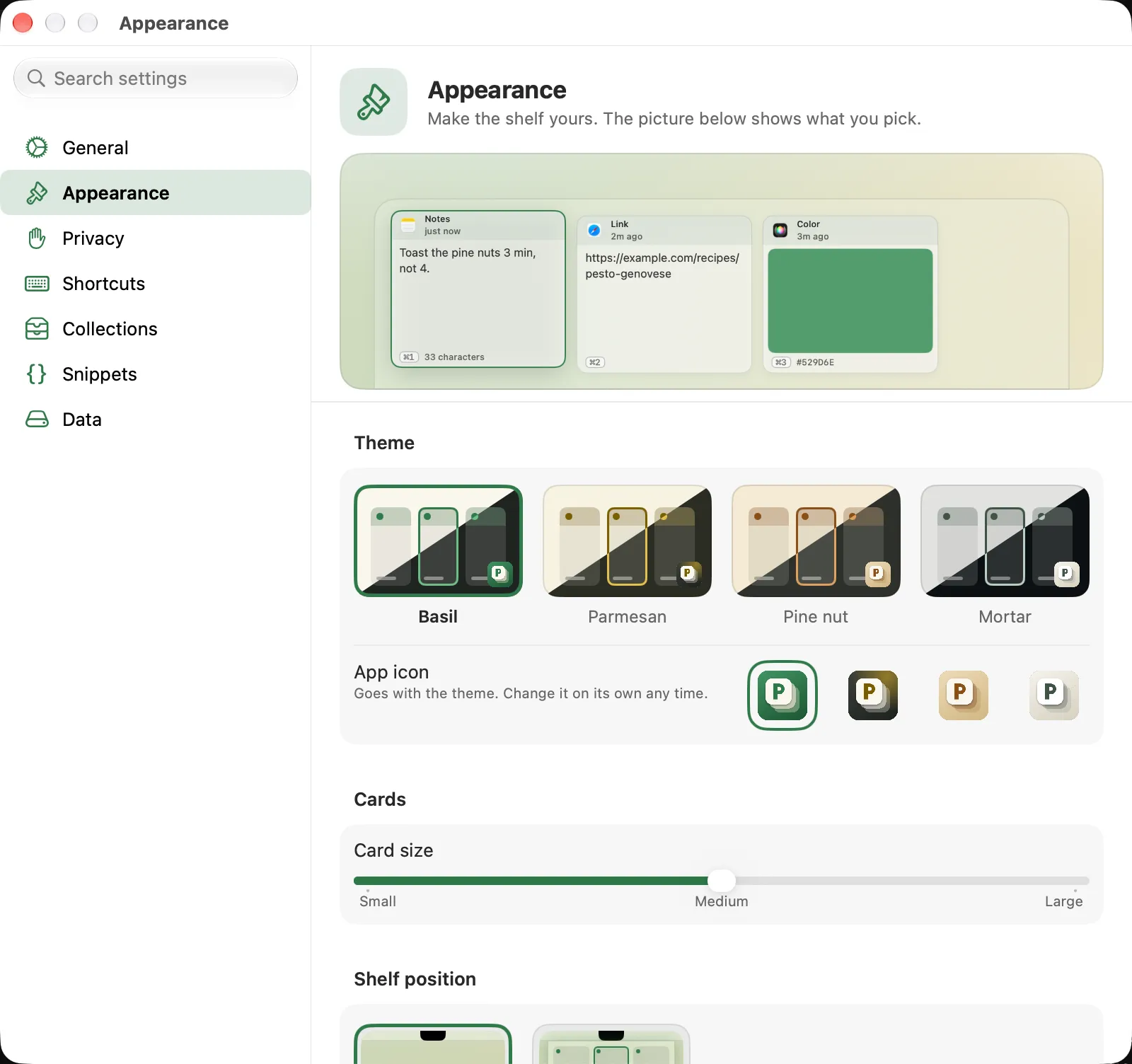Screen dimensions: 1132x1064
Task: Open the Shortcuts settings section
Action: [156, 283]
